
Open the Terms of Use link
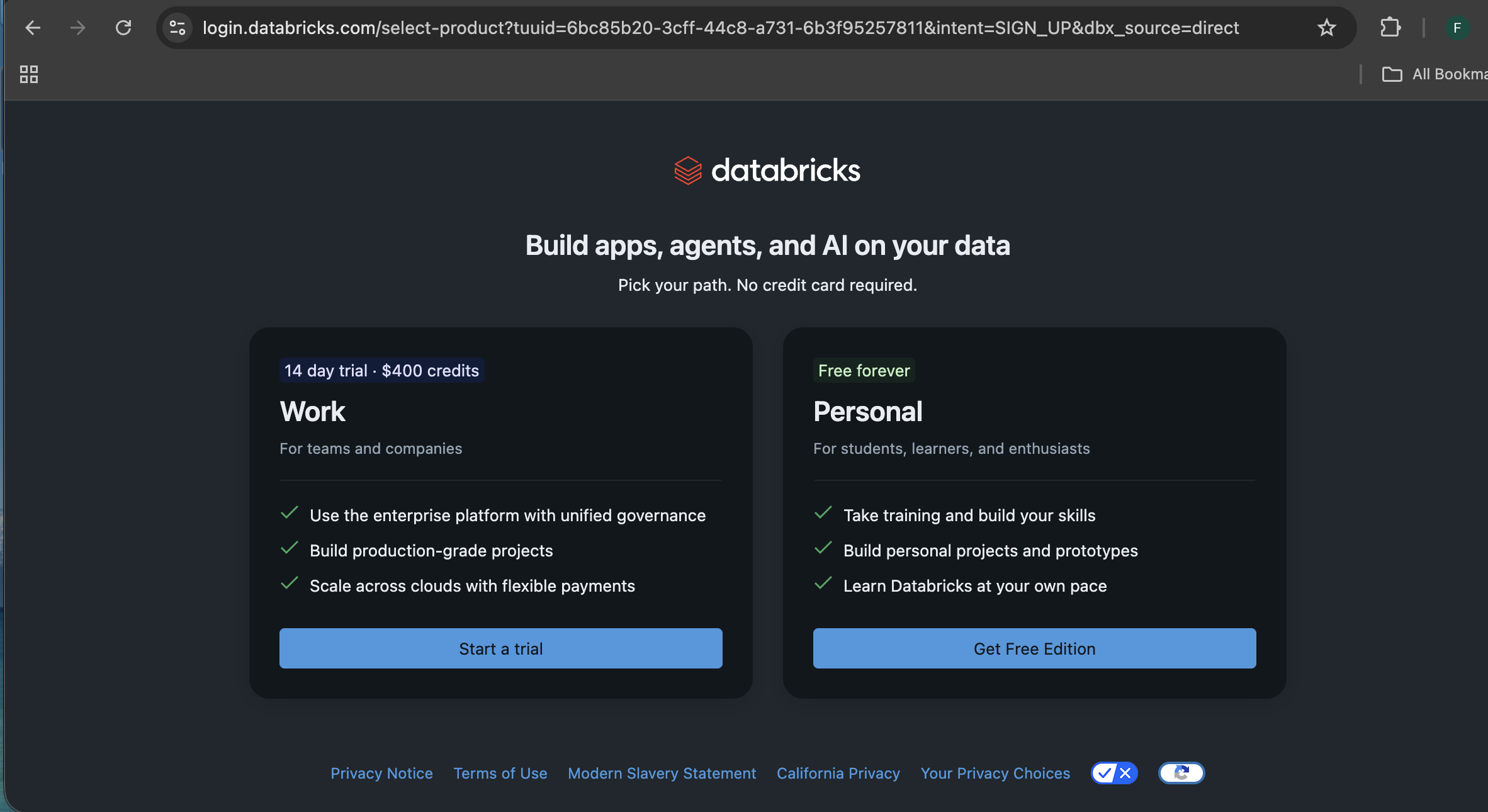[500, 773]
